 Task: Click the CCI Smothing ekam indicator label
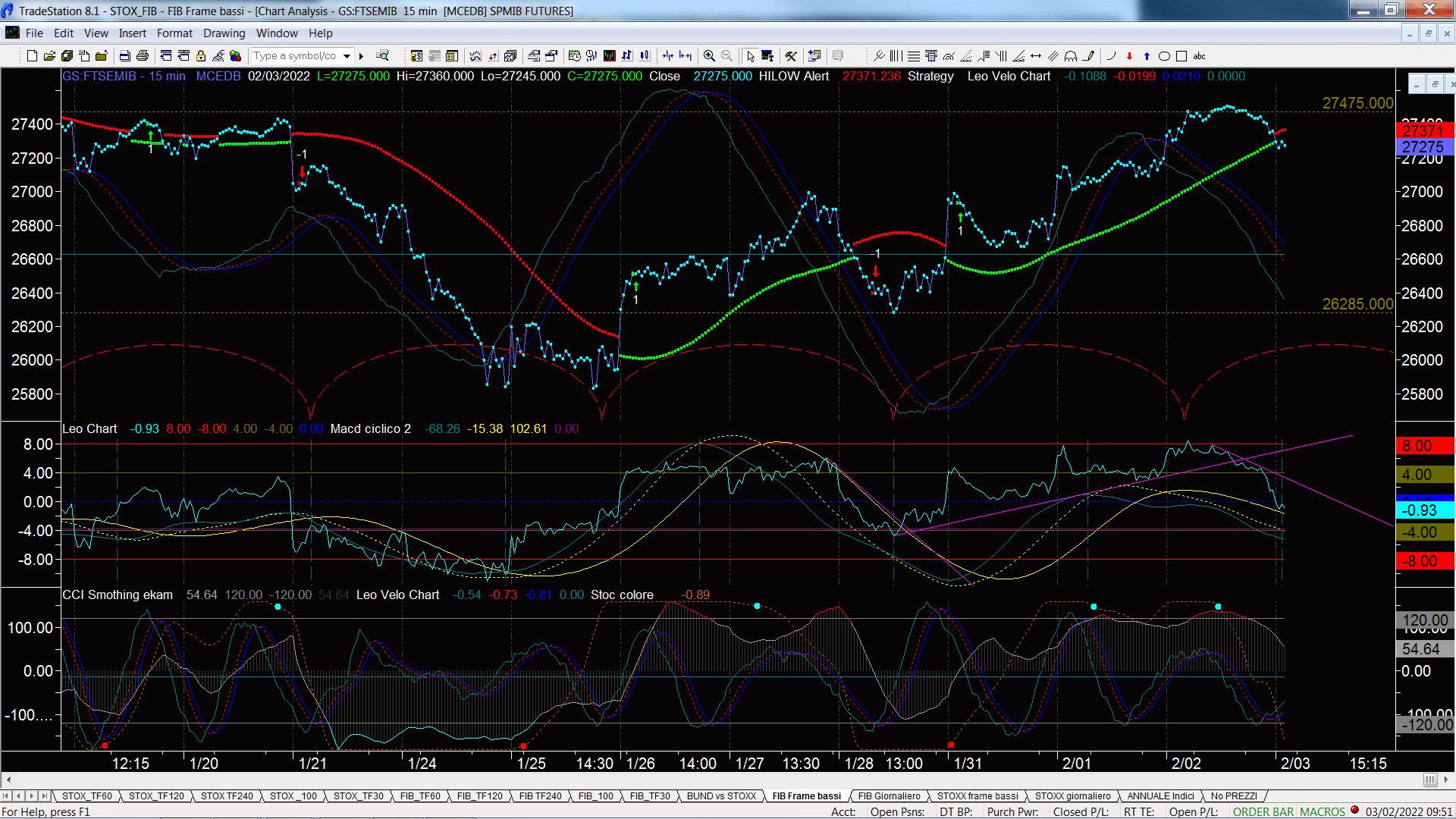click(118, 595)
